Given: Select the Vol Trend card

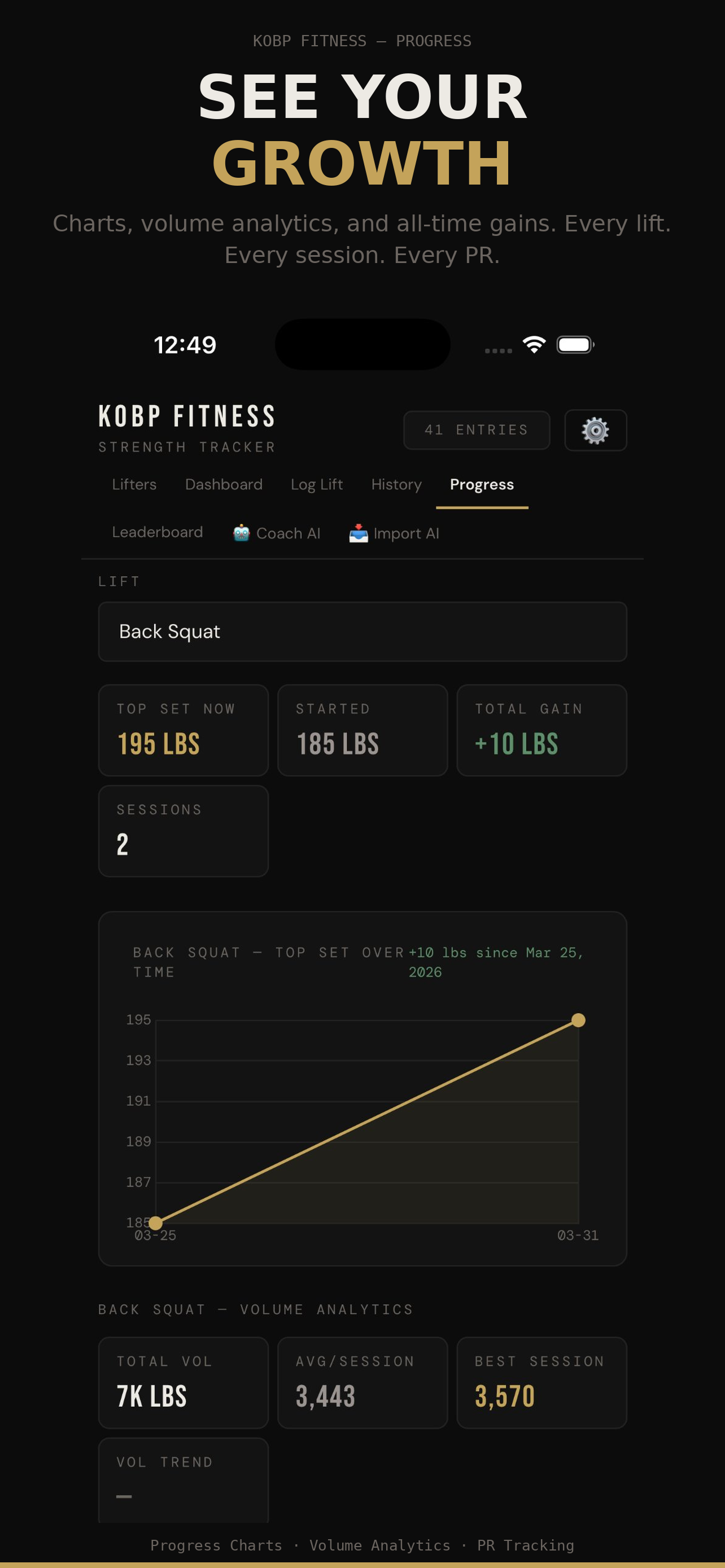Looking at the screenshot, I should (184, 1481).
